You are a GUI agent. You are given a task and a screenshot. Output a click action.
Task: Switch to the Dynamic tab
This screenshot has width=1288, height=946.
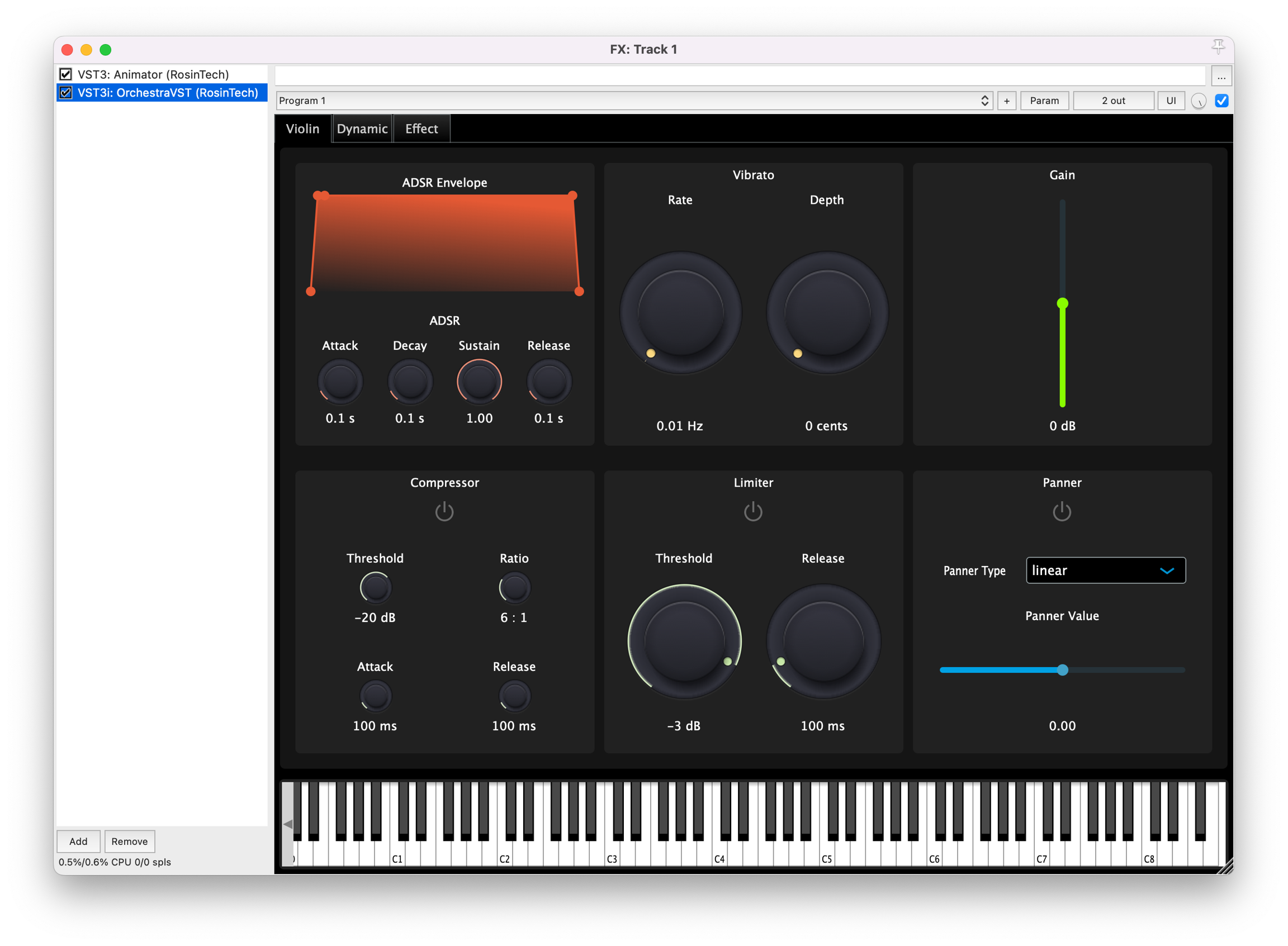click(362, 129)
